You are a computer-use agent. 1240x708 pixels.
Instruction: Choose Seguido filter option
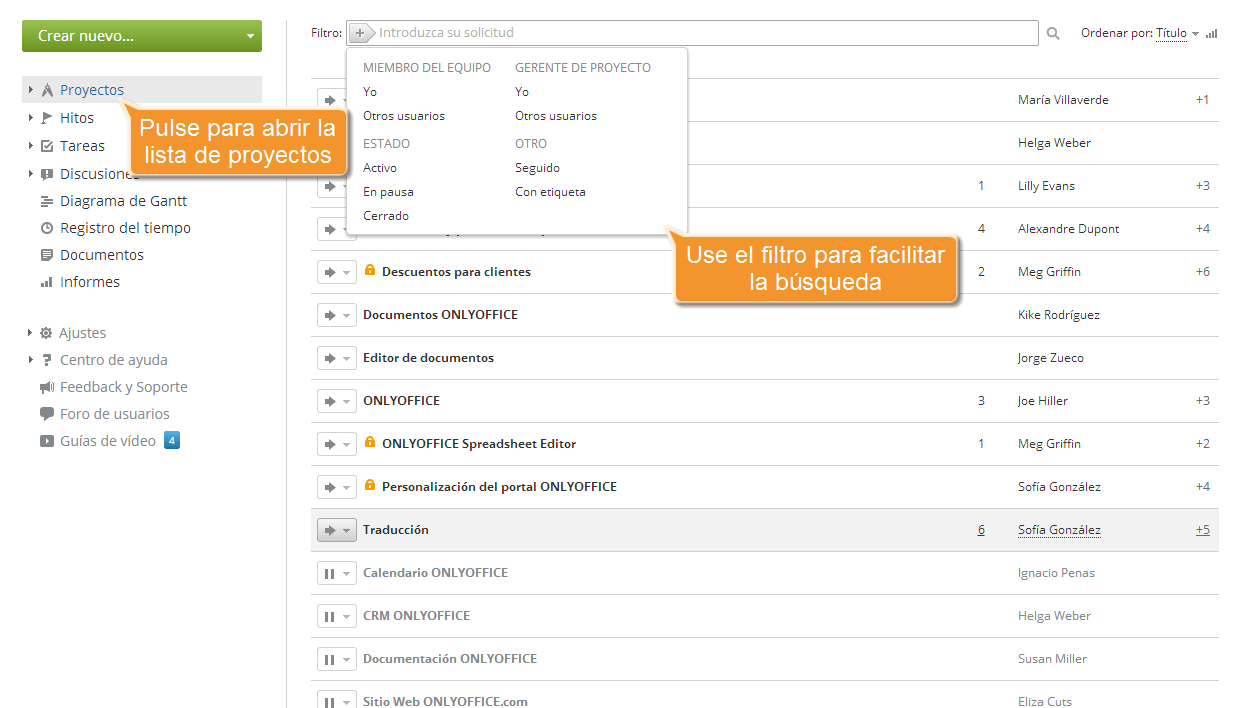point(537,168)
